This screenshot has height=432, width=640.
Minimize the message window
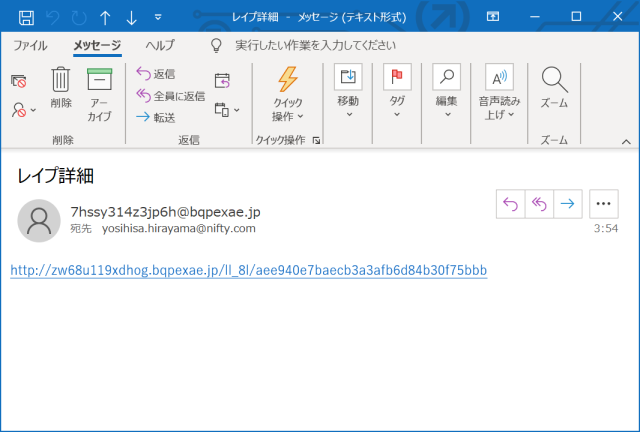(535, 17)
